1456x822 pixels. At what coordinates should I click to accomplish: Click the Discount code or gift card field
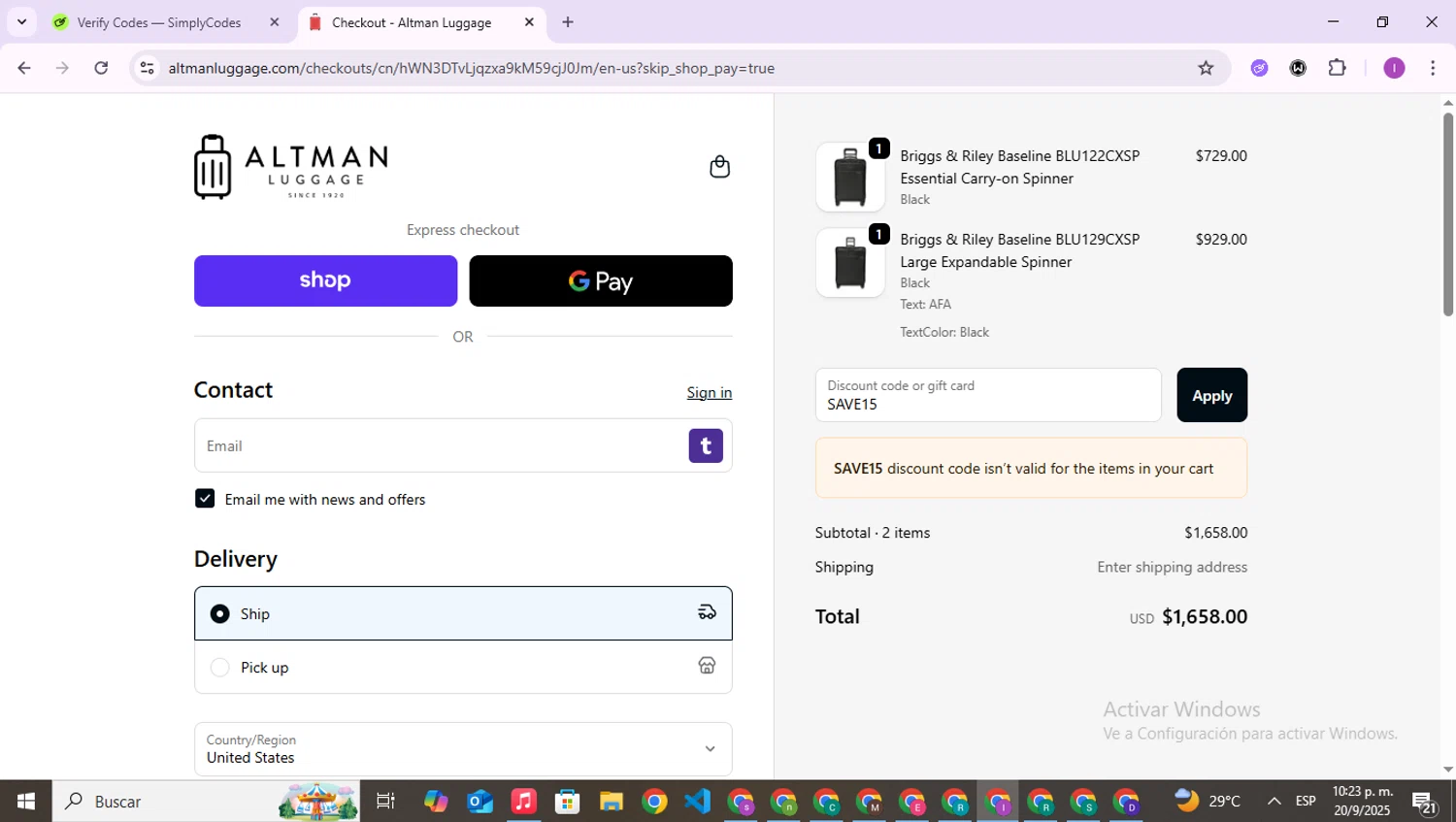click(988, 395)
